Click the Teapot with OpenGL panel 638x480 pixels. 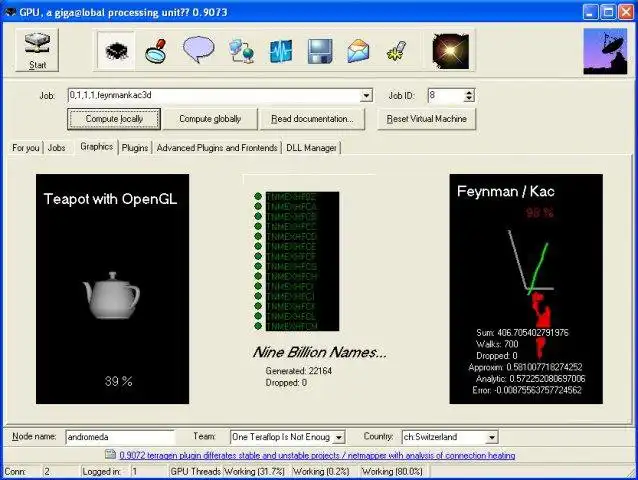pos(112,289)
